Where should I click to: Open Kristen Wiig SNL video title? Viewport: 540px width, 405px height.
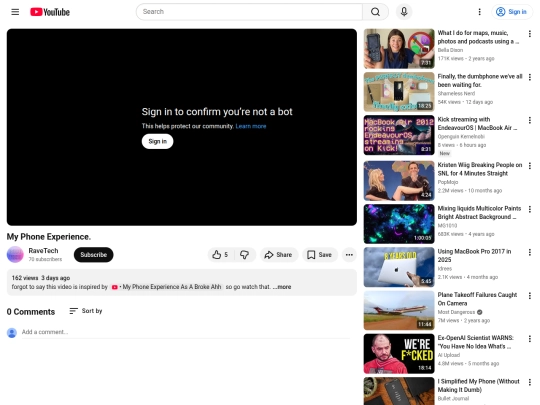480,169
